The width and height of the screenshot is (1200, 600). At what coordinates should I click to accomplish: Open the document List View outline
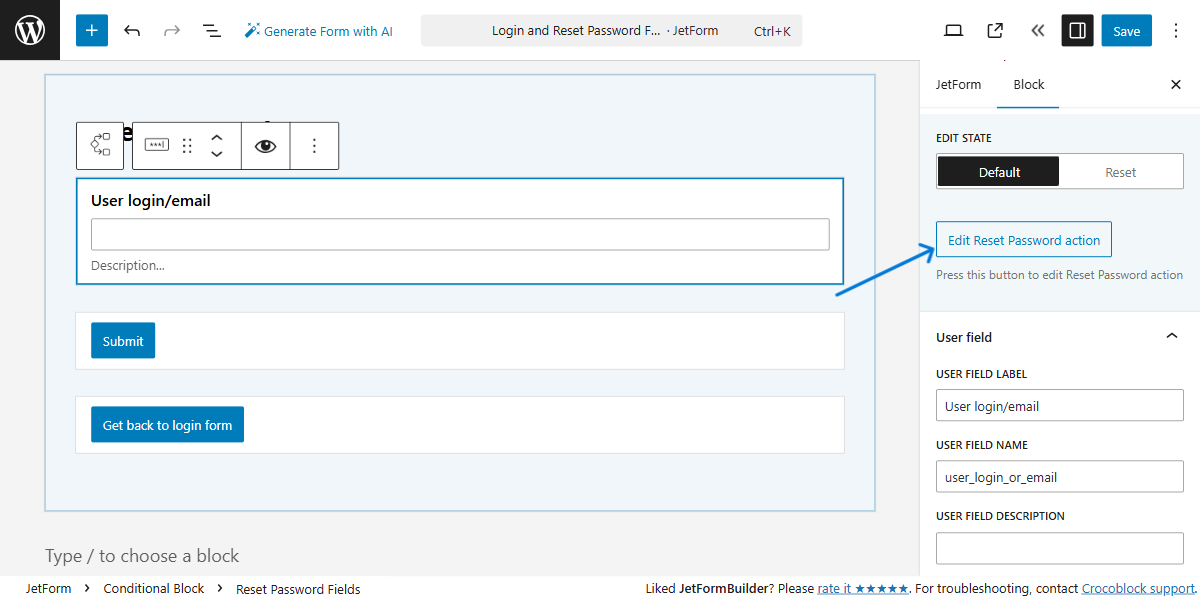(212, 31)
